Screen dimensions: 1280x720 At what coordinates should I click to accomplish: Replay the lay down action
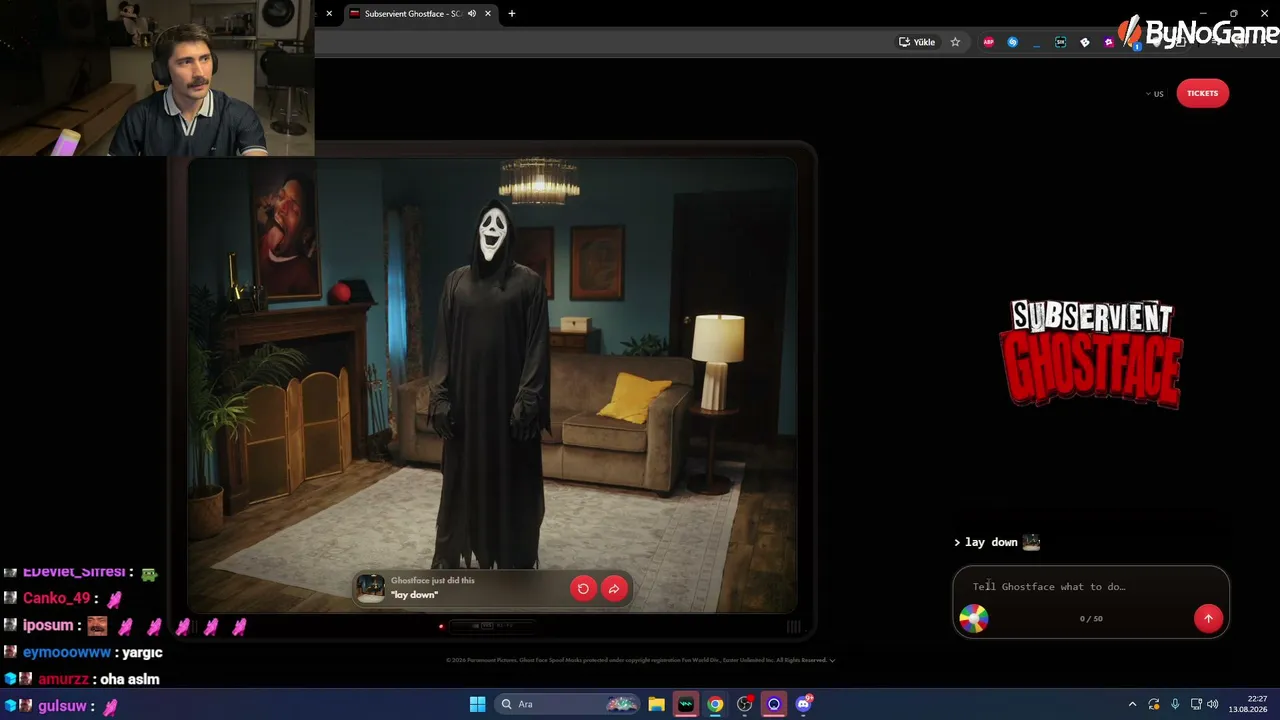coord(583,588)
